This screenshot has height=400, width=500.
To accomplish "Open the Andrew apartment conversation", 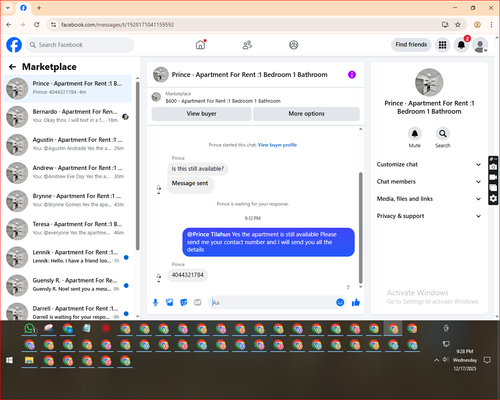I will (x=68, y=173).
